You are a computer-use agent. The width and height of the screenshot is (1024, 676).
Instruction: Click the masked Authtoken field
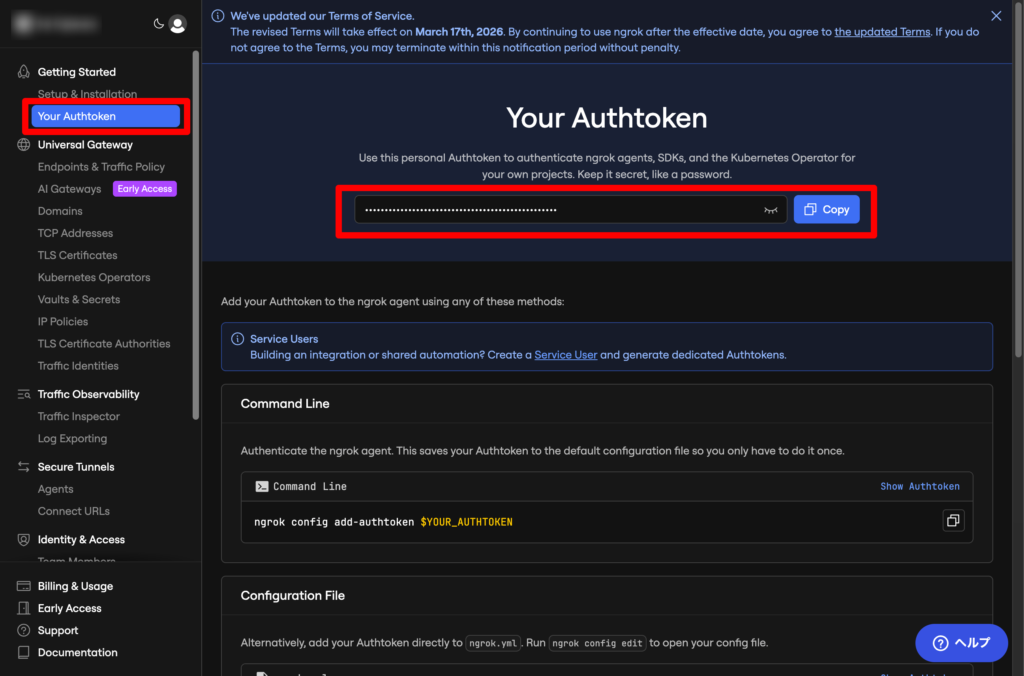click(x=560, y=210)
